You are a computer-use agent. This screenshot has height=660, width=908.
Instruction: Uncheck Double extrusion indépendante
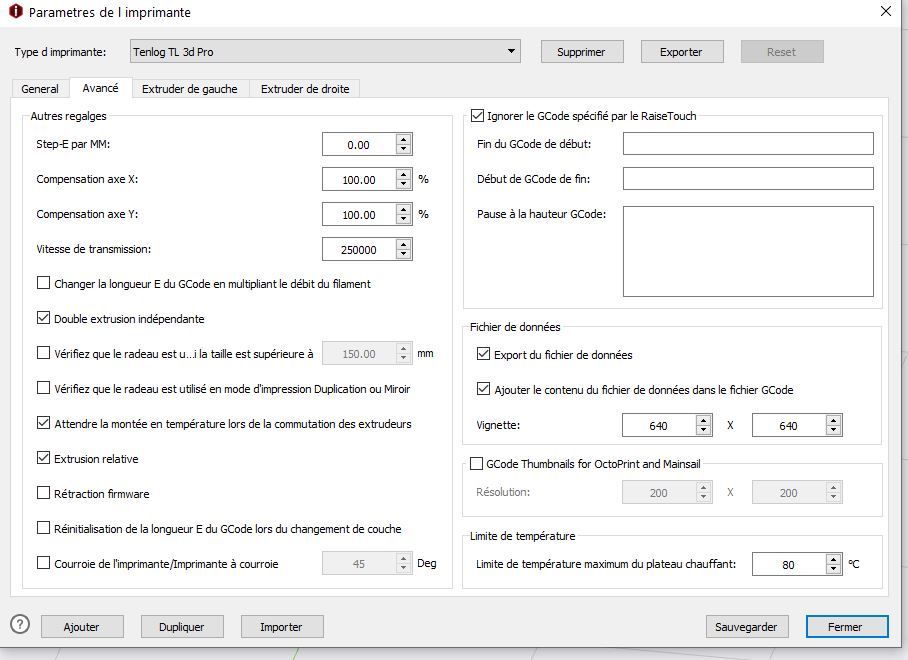coord(43,318)
